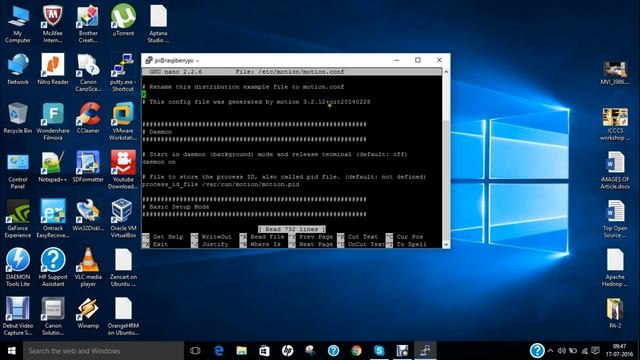The width and height of the screenshot is (640, 360).
Task: Open My Computer desktop icon
Action: pyautogui.click(x=18, y=24)
